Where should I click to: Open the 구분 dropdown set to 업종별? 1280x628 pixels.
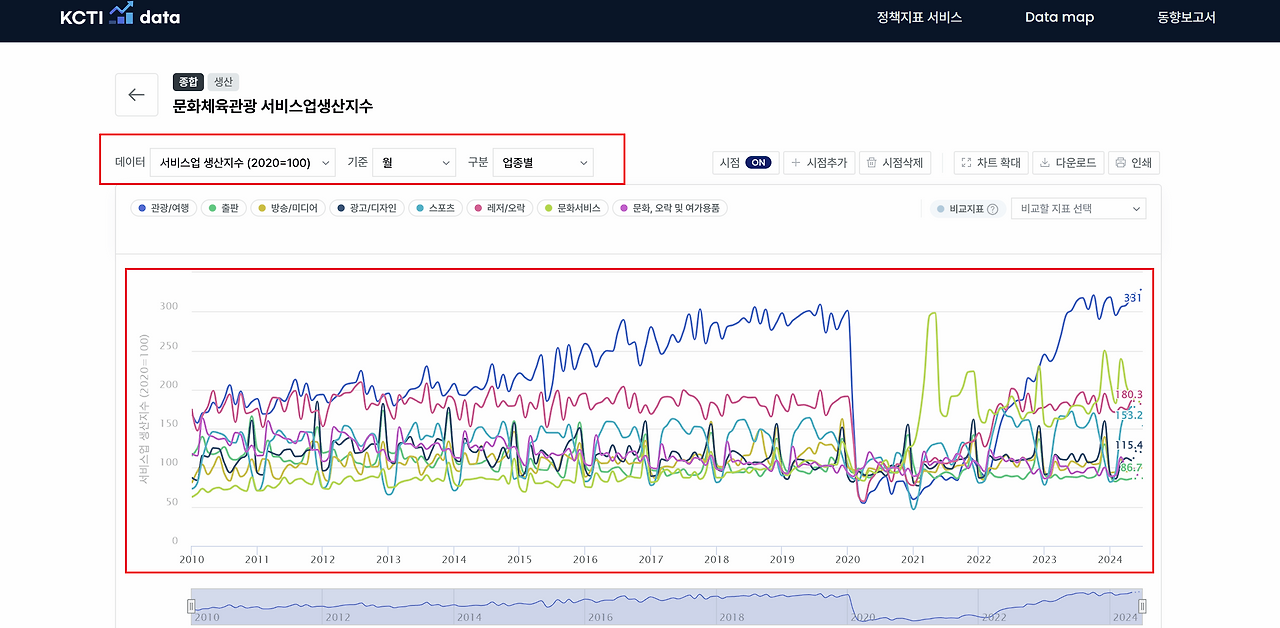coord(543,162)
